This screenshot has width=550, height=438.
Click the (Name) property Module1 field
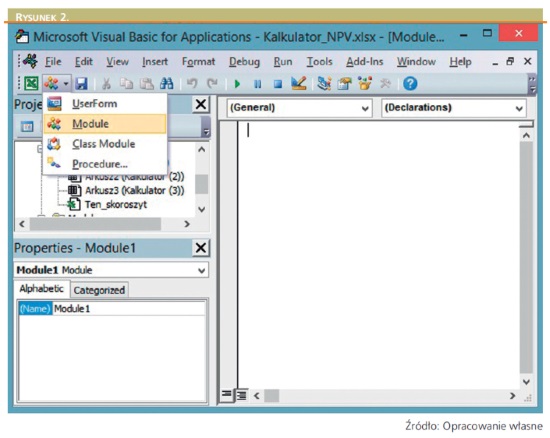pyautogui.click(x=128, y=309)
